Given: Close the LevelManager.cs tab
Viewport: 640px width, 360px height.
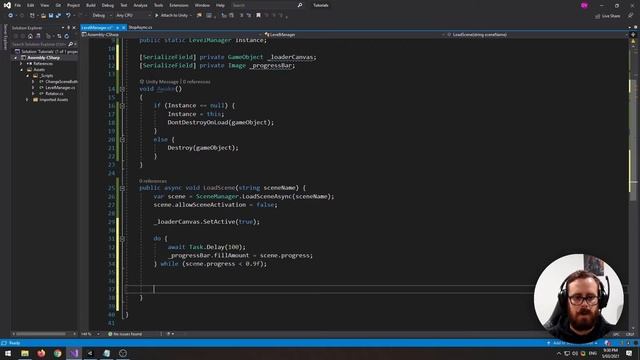Looking at the screenshot, I should [x=123, y=27].
